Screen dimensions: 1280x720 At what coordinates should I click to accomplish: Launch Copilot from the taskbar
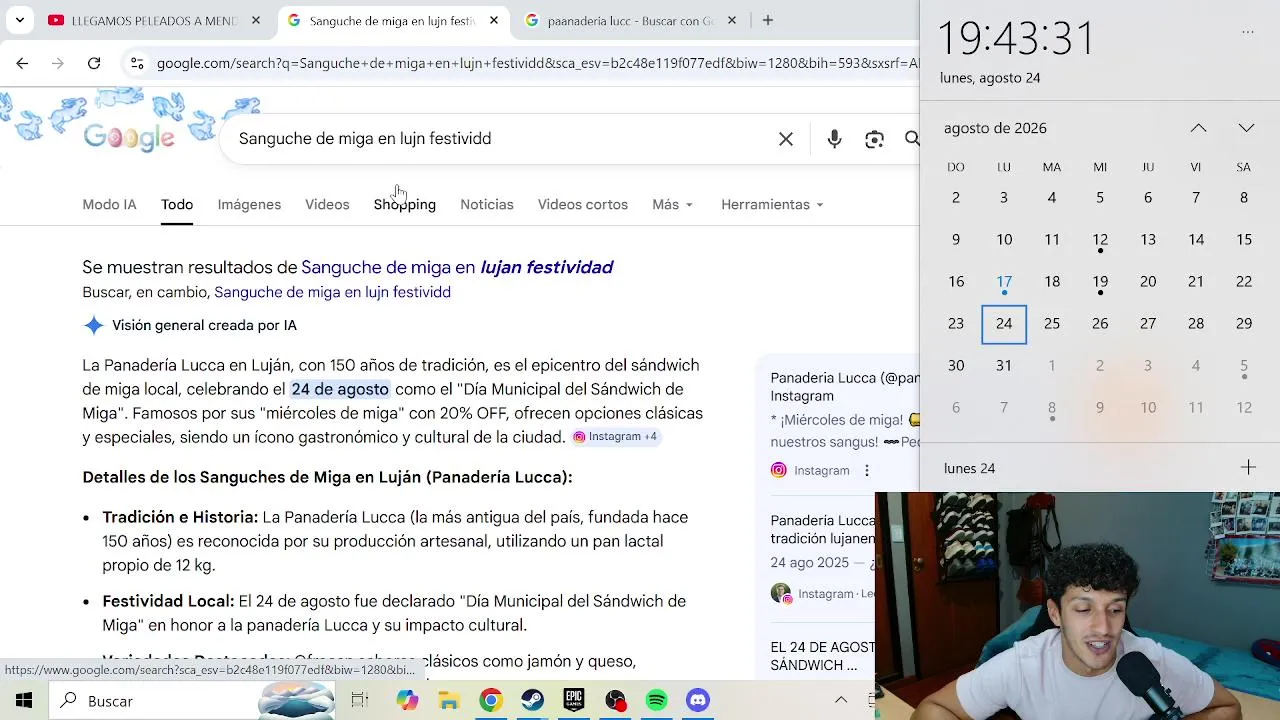(x=407, y=701)
